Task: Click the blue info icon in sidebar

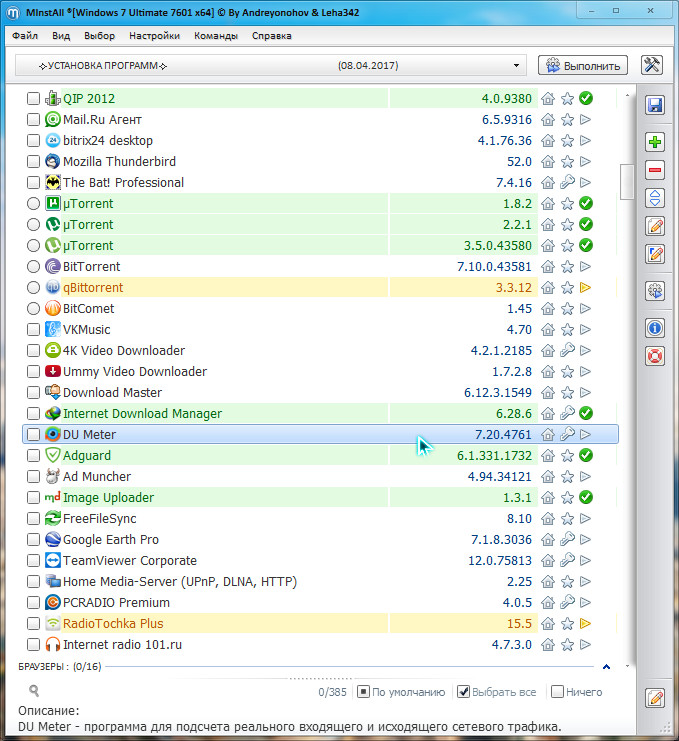Action: 654,327
